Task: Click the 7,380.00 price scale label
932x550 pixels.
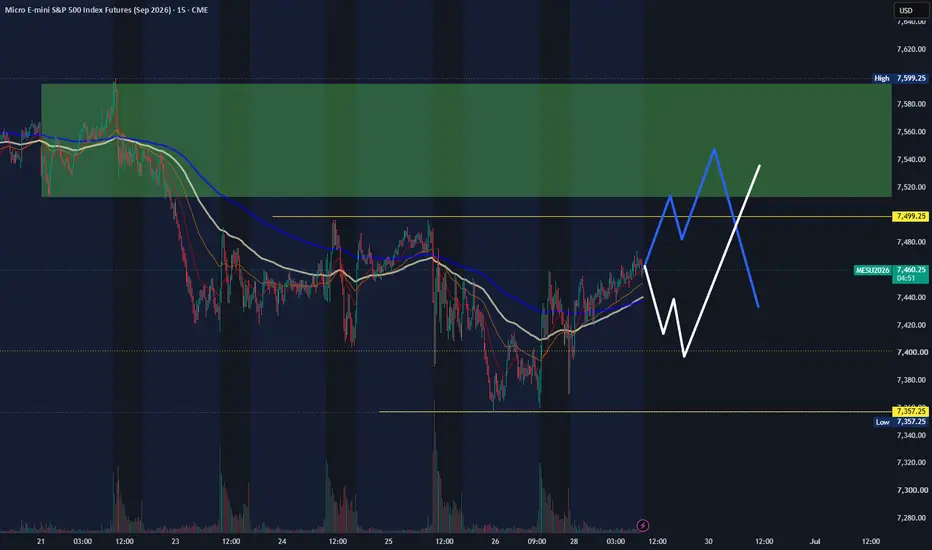Action: point(911,380)
